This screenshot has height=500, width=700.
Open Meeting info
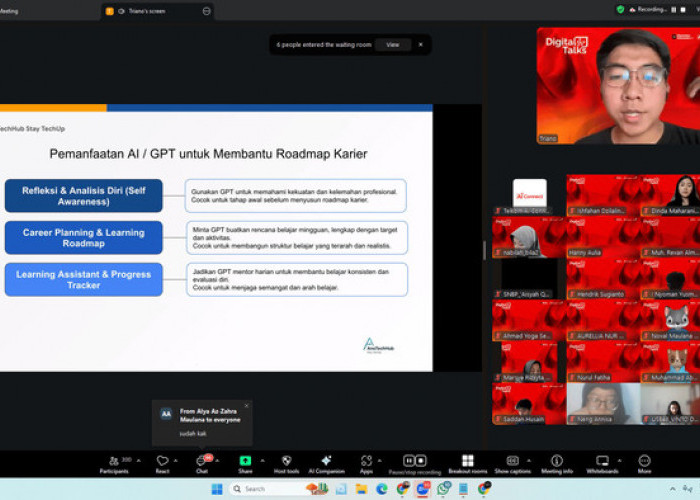[557, 461]
